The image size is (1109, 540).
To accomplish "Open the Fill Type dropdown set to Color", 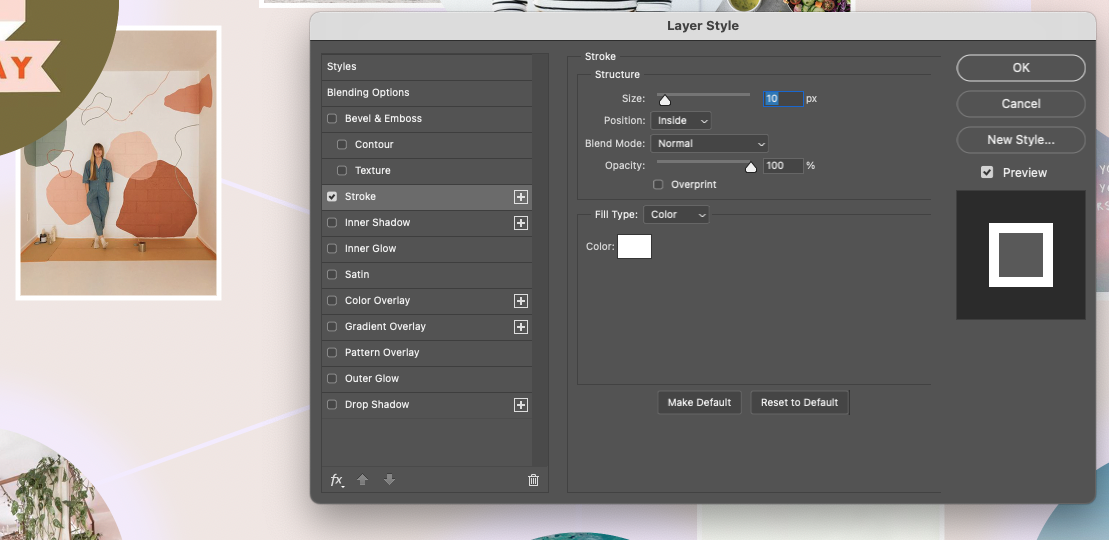I will [677, 214].
